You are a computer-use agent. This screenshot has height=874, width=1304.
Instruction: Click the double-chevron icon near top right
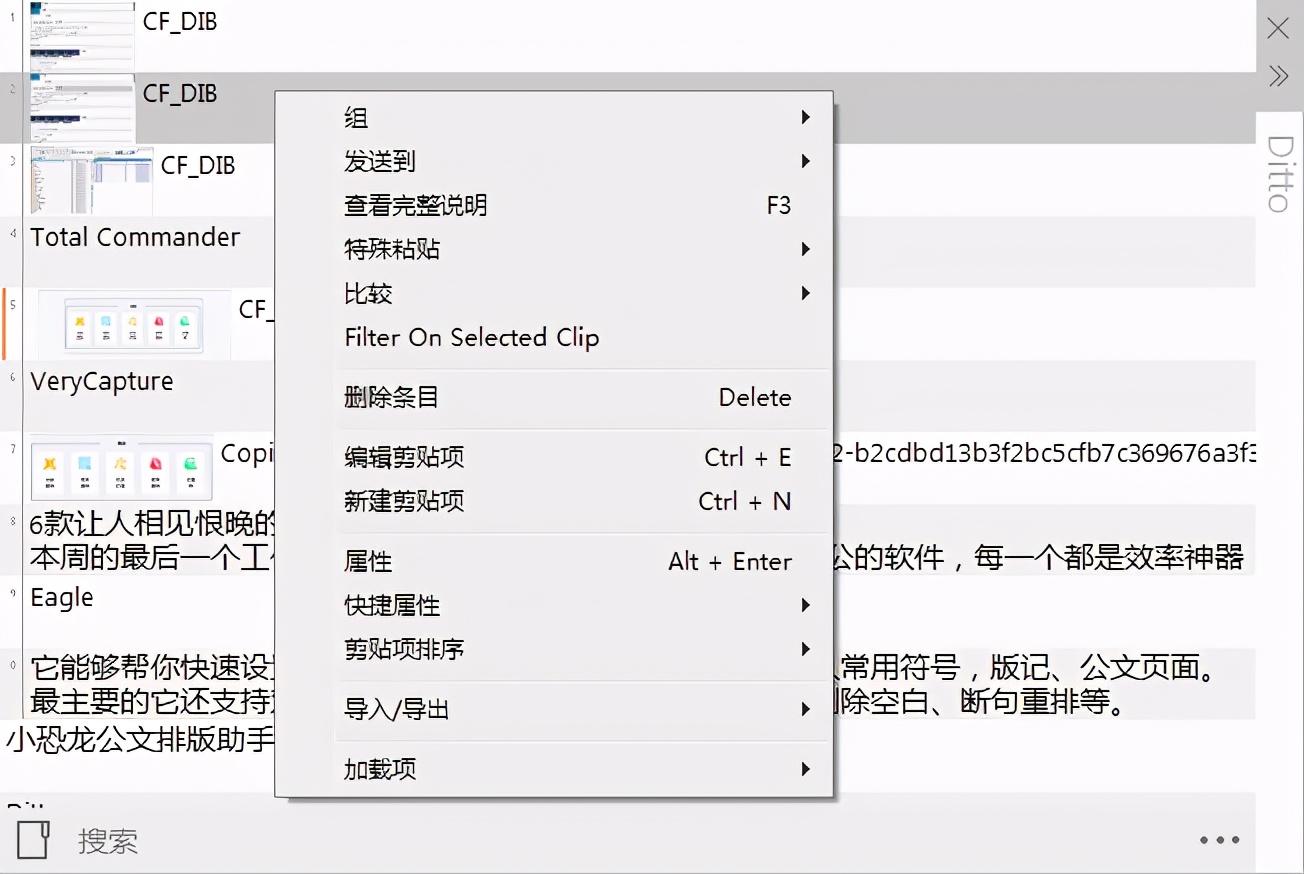1277,75
